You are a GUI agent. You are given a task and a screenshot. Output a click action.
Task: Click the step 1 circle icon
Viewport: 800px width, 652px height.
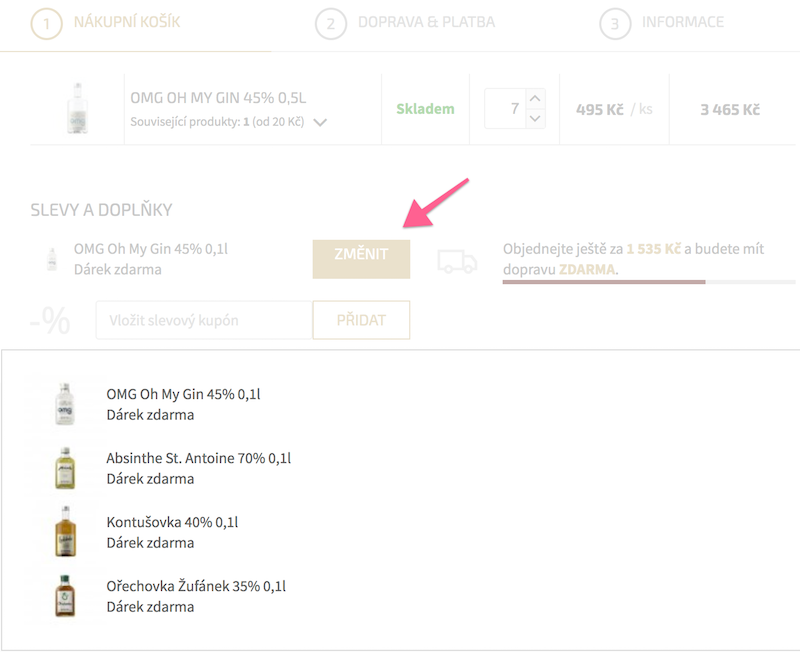46,23
